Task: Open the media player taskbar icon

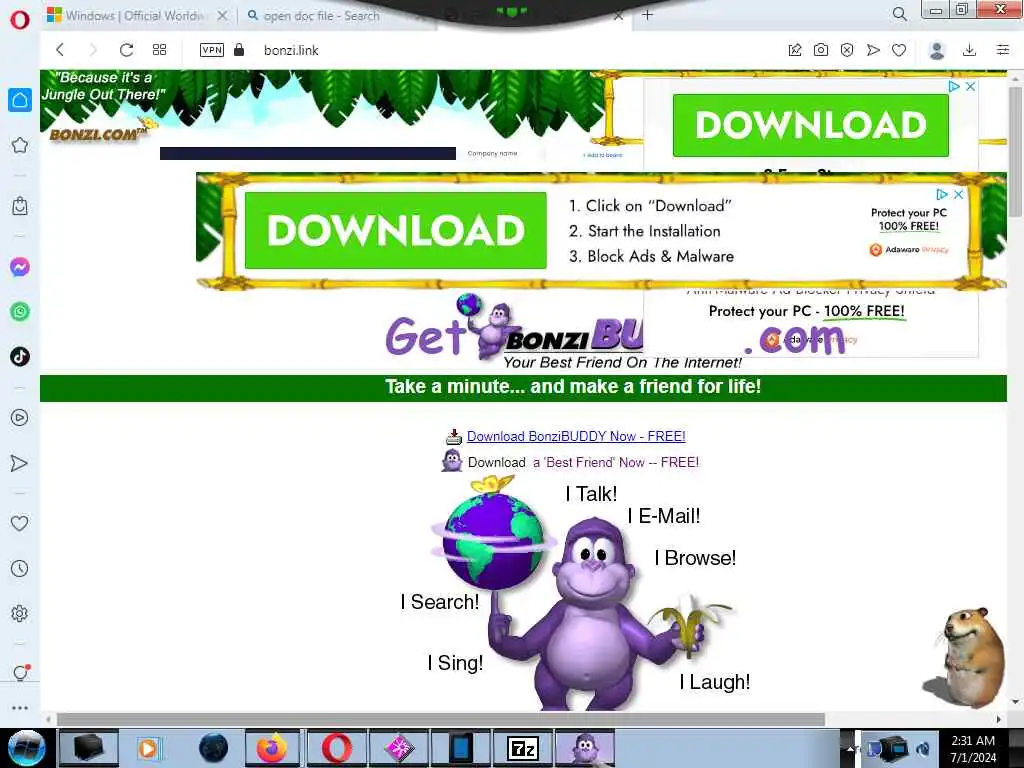Action: [x=149, y=748]
